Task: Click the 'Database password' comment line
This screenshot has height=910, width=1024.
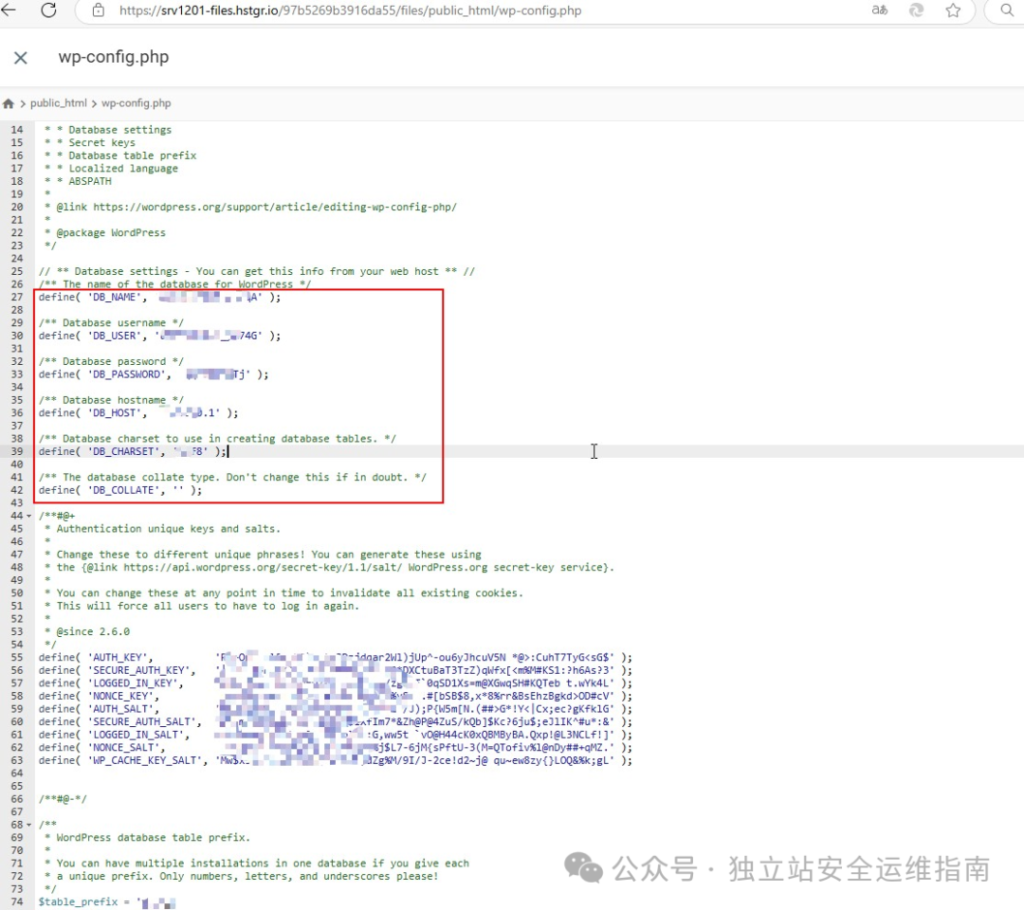Action: [111, 361]
